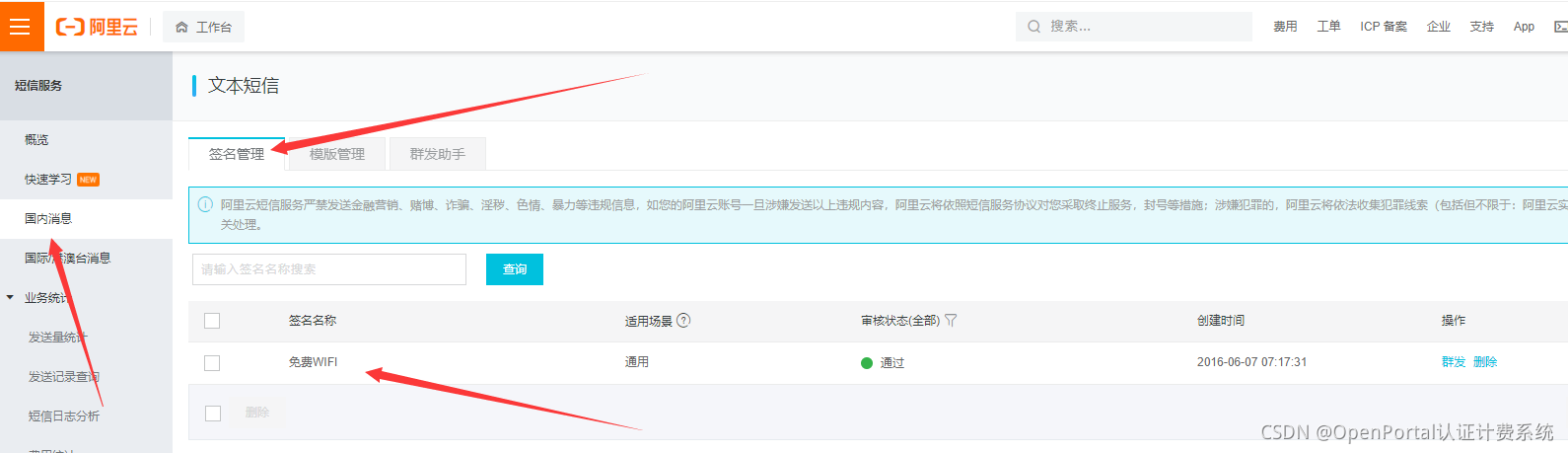Open 短信日志分析 in the sidebar
Image resolution: width=1568 pixels, height=453 pixels.
click(x=64, y=416)
